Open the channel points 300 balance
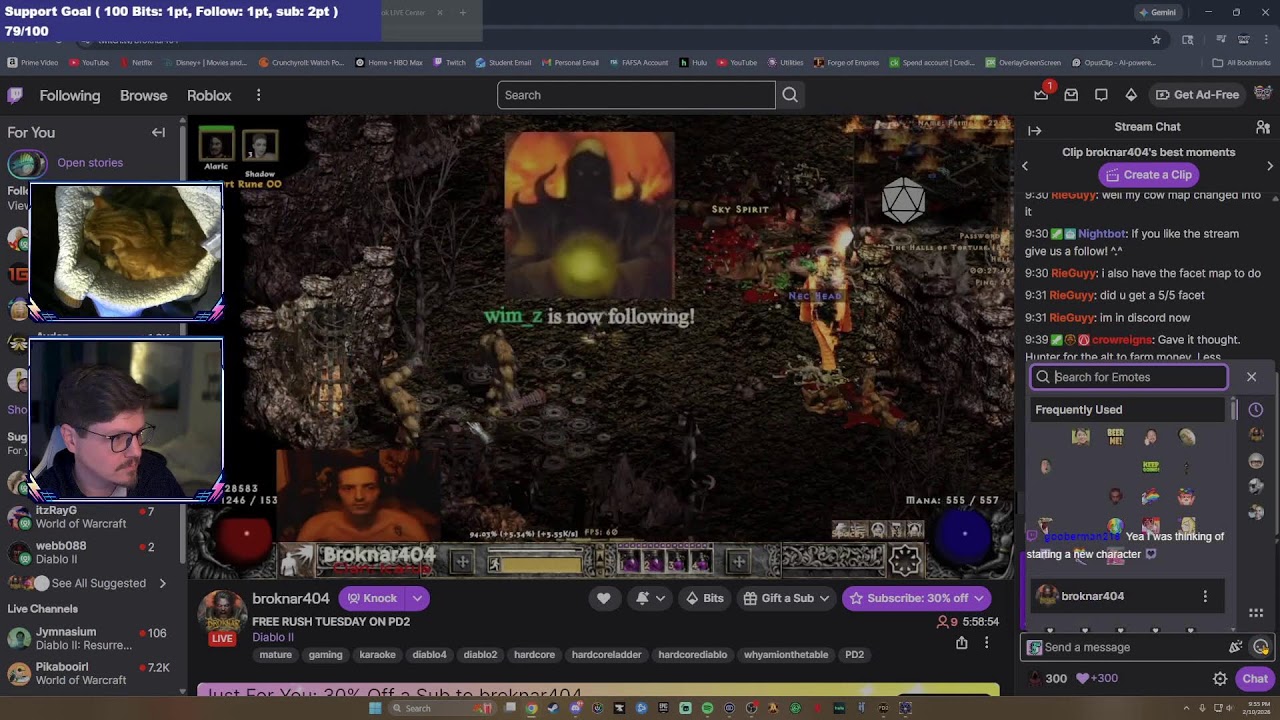The height and width of the screenshot is (720, 1280). 1046,679
